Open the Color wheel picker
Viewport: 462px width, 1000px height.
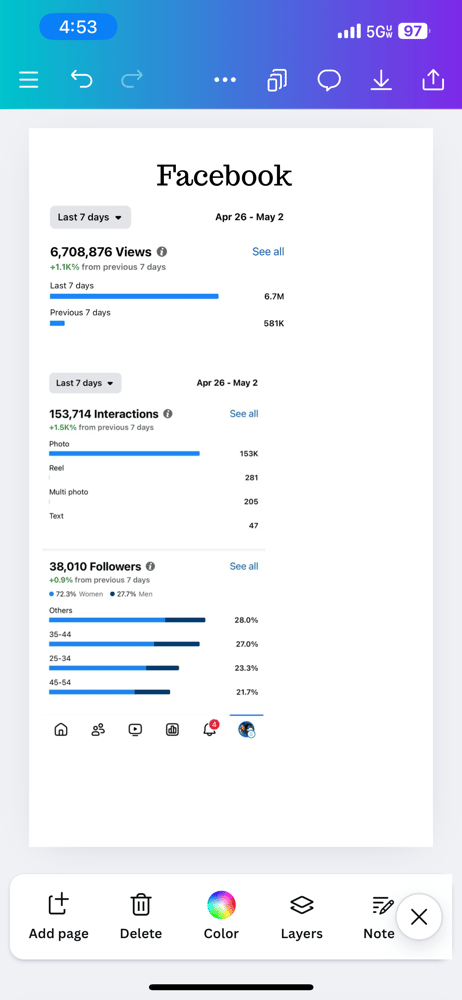tap(221, 916)
